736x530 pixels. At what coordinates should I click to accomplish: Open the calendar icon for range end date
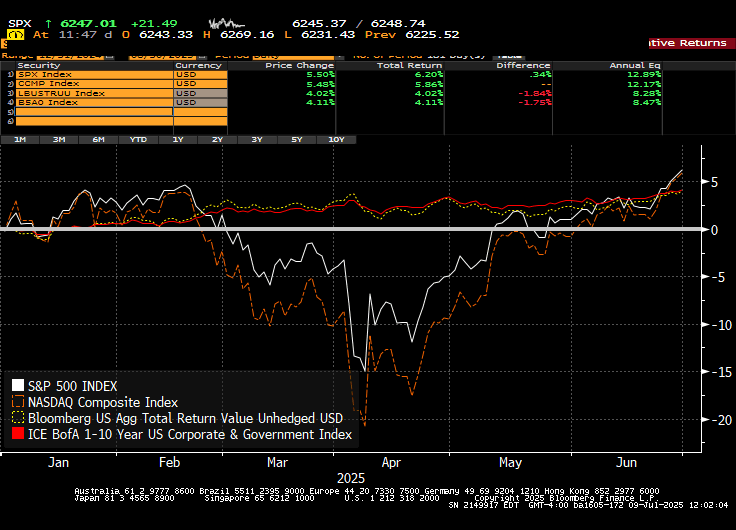click(203, 56)
